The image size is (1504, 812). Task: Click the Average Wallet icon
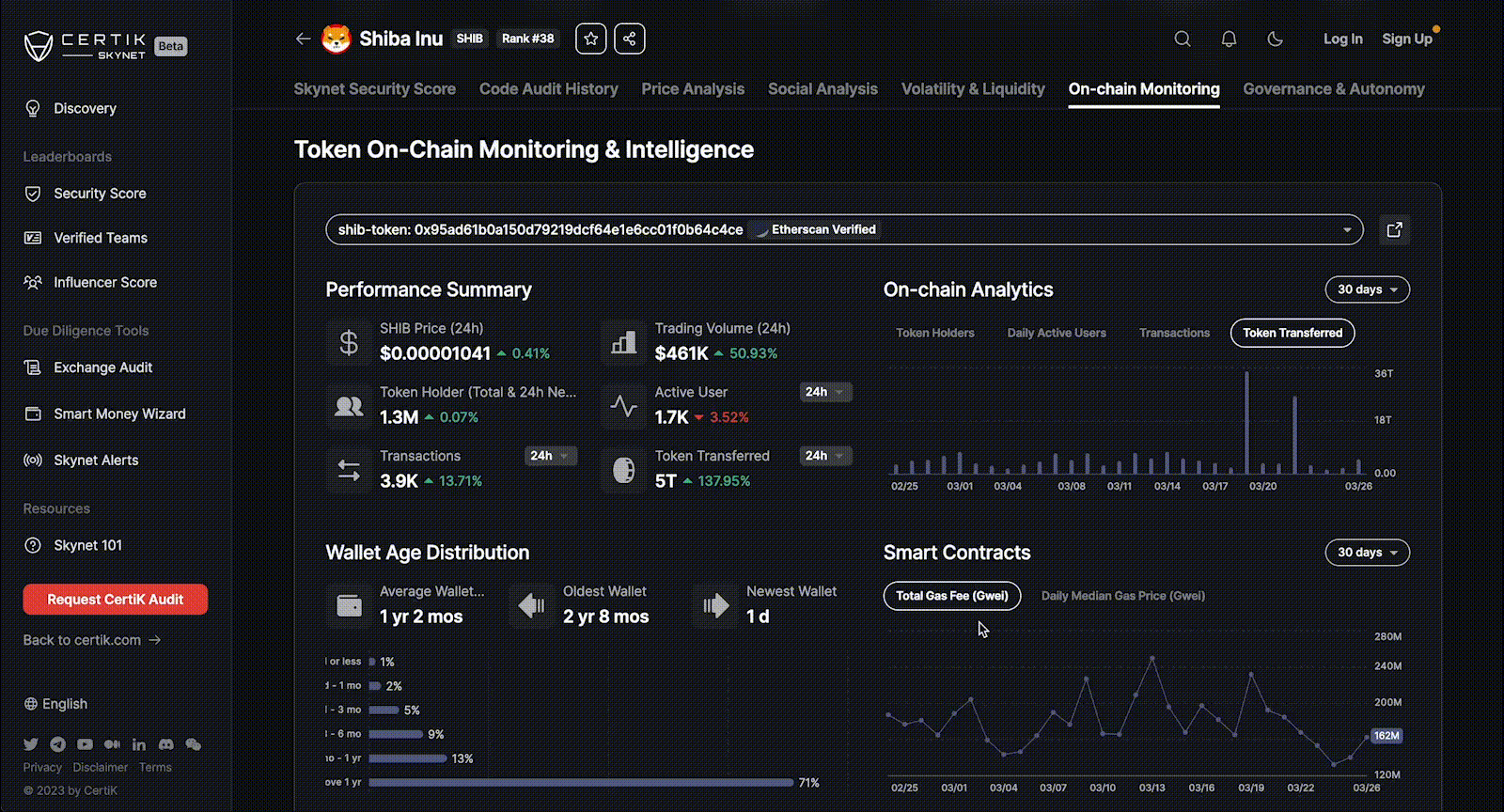pyautogui.click(x=349, y=606)
